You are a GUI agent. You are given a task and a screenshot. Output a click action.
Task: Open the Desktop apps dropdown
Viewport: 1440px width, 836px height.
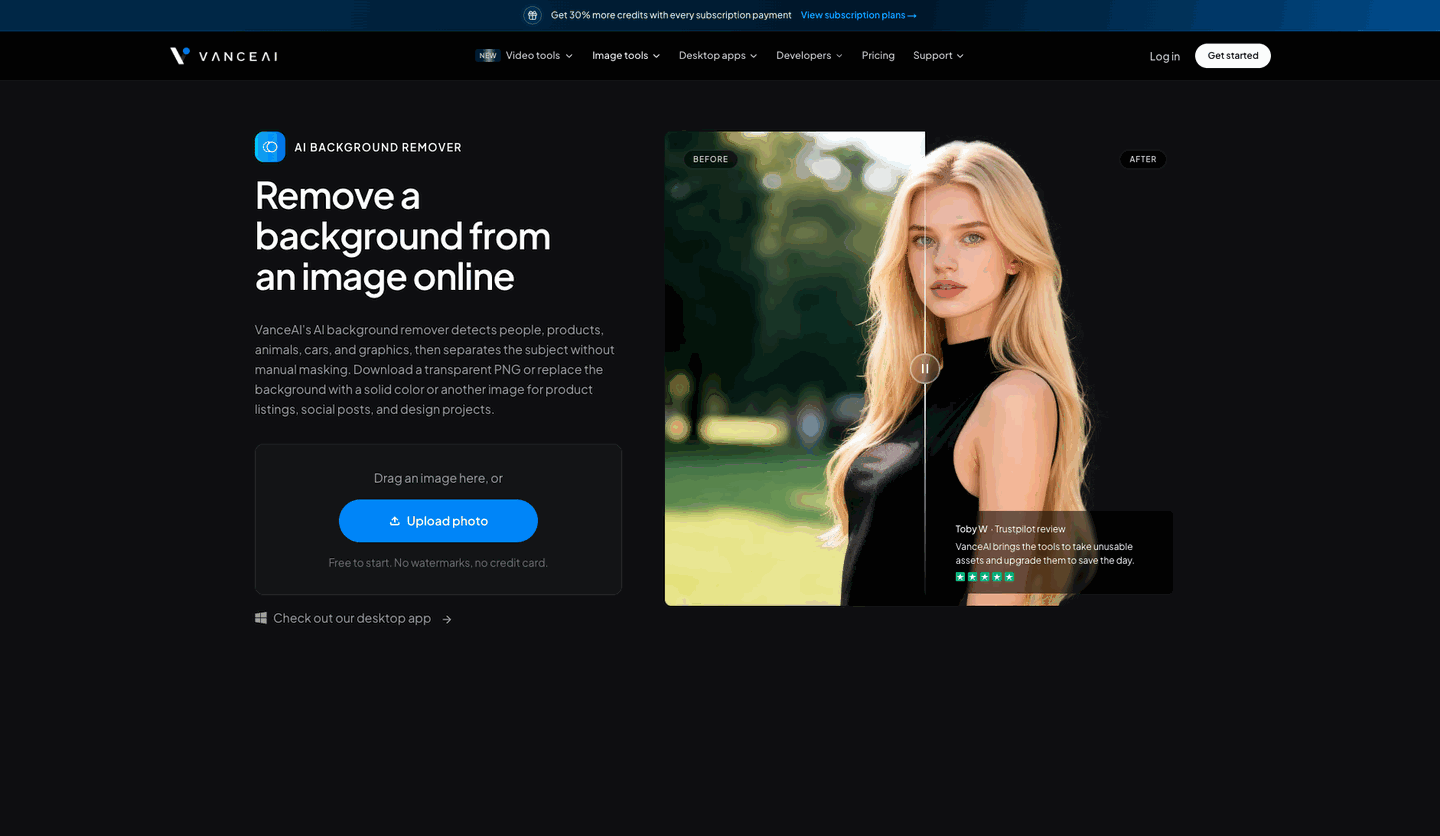718,56
